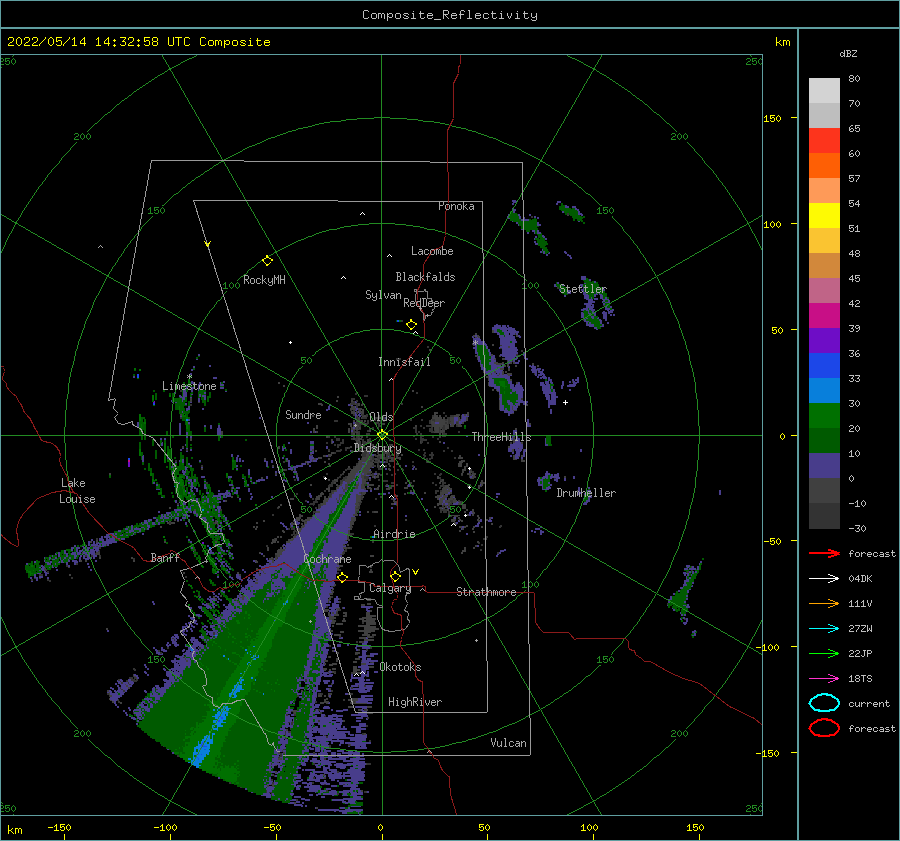The width and height of the screenshot is (900, 841).
Task: Click the Innisfail city label
Action: pyautogui.click(x=404, y=362)
